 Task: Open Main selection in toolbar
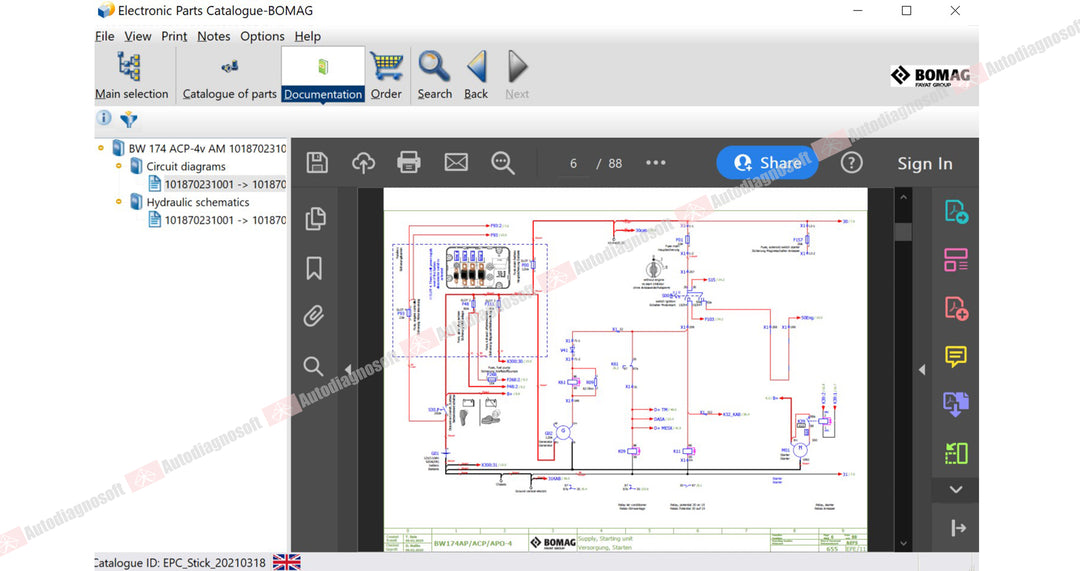131,76
